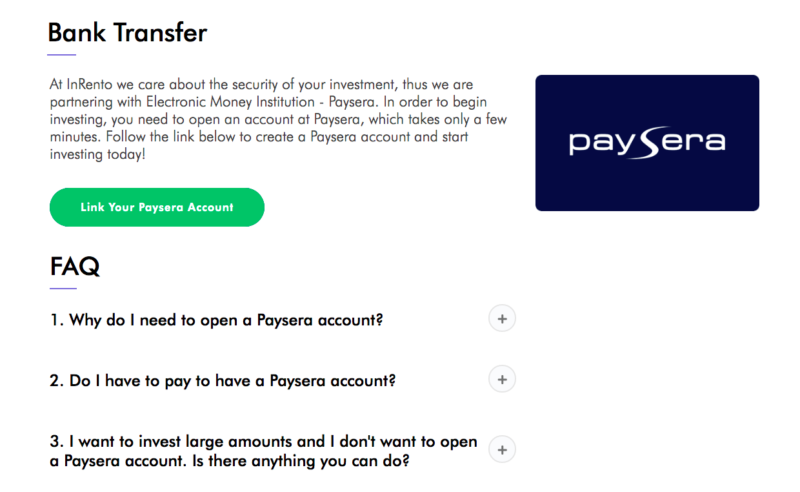This screenshot has height=492, width=800.
Task: Click the 'pay' text in Paysera logo
Action: [x=601, y=143]
